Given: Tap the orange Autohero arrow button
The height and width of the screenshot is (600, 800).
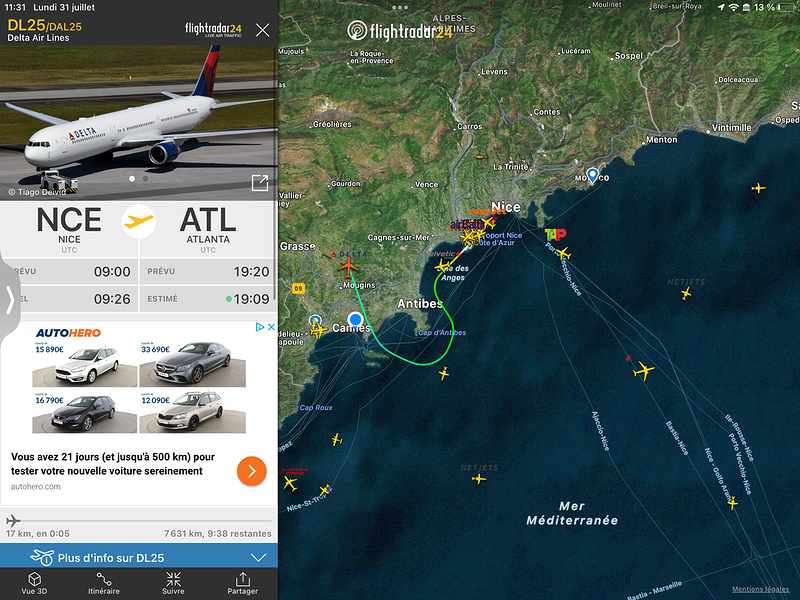Looking at the screenshot, I should (x=252, y=471).
